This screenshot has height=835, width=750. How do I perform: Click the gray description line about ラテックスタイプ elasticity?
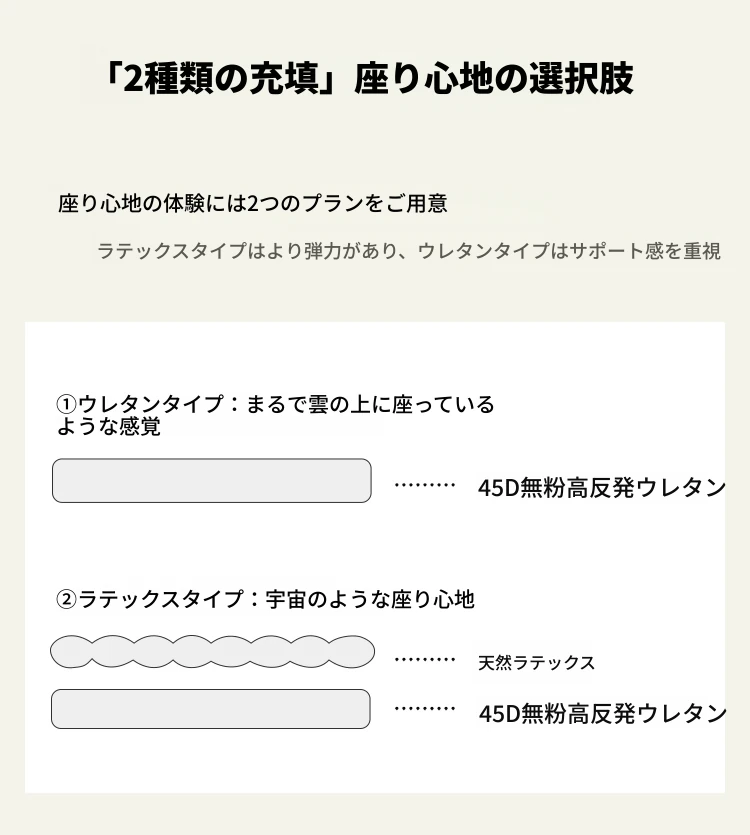tap(409, 251)
